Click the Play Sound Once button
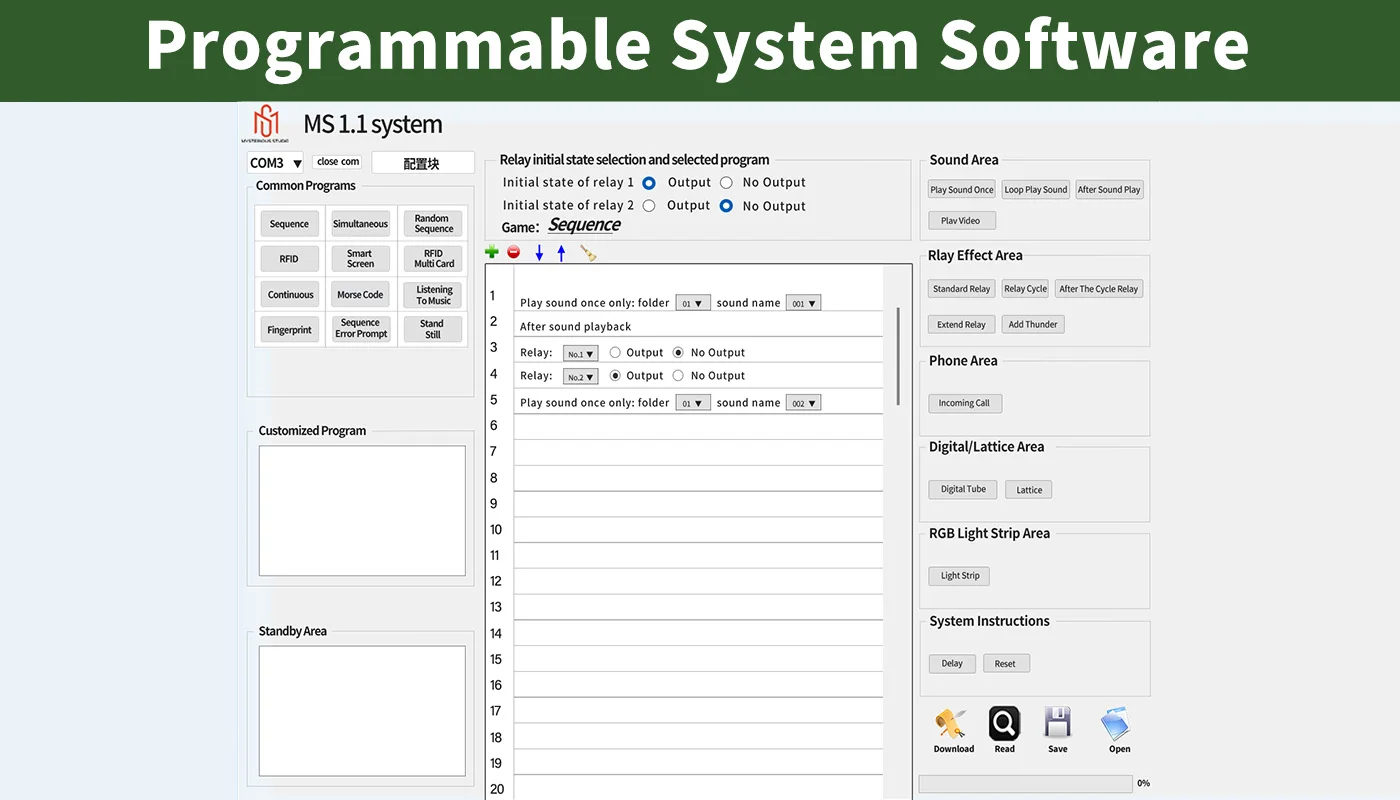The width and height of the screenshot is (1400, 800). coord(962,189)
